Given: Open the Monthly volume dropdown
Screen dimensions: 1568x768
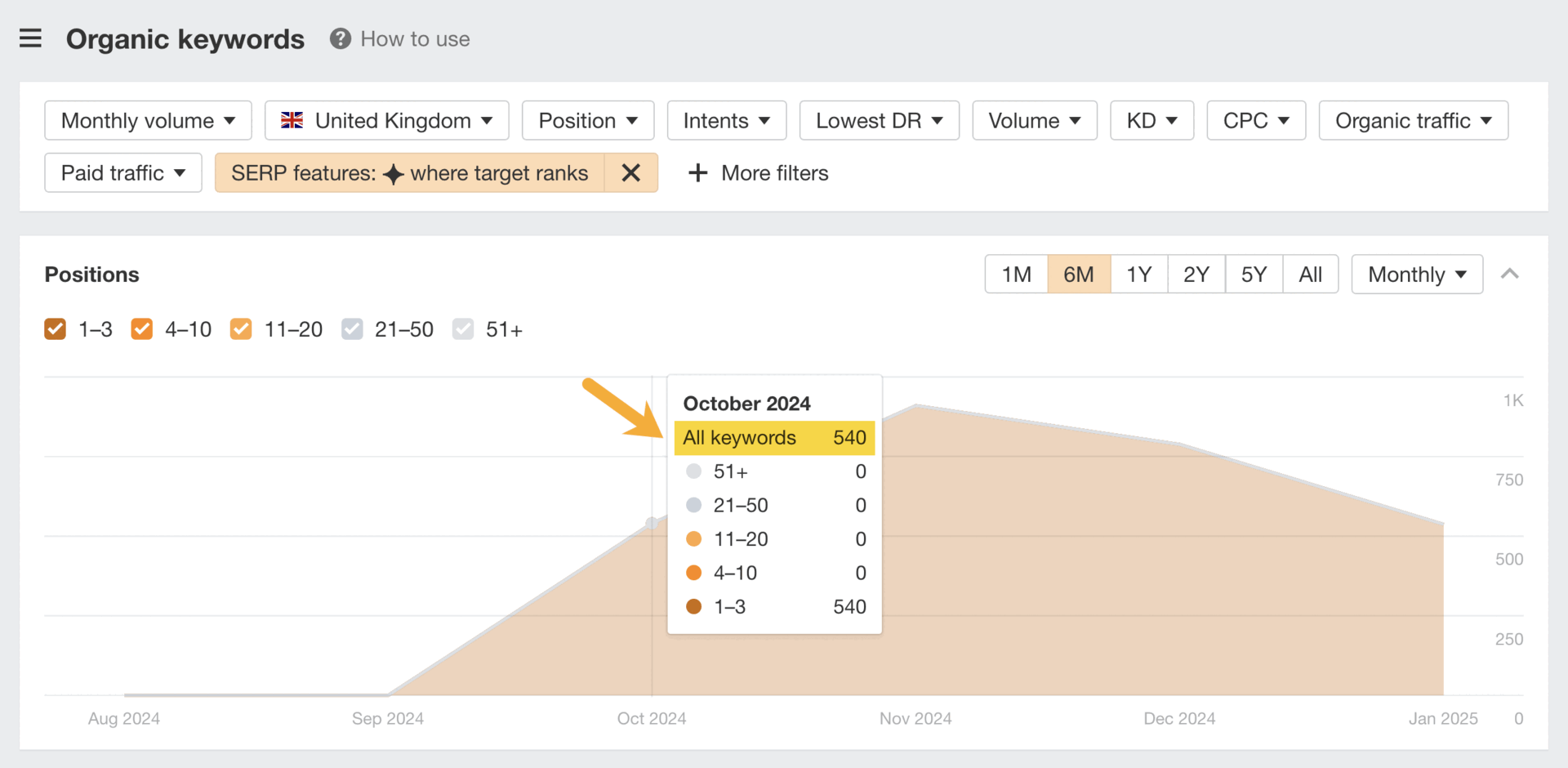Looking at the screenshot, I should pyautogui.click(x=147, y=120).
